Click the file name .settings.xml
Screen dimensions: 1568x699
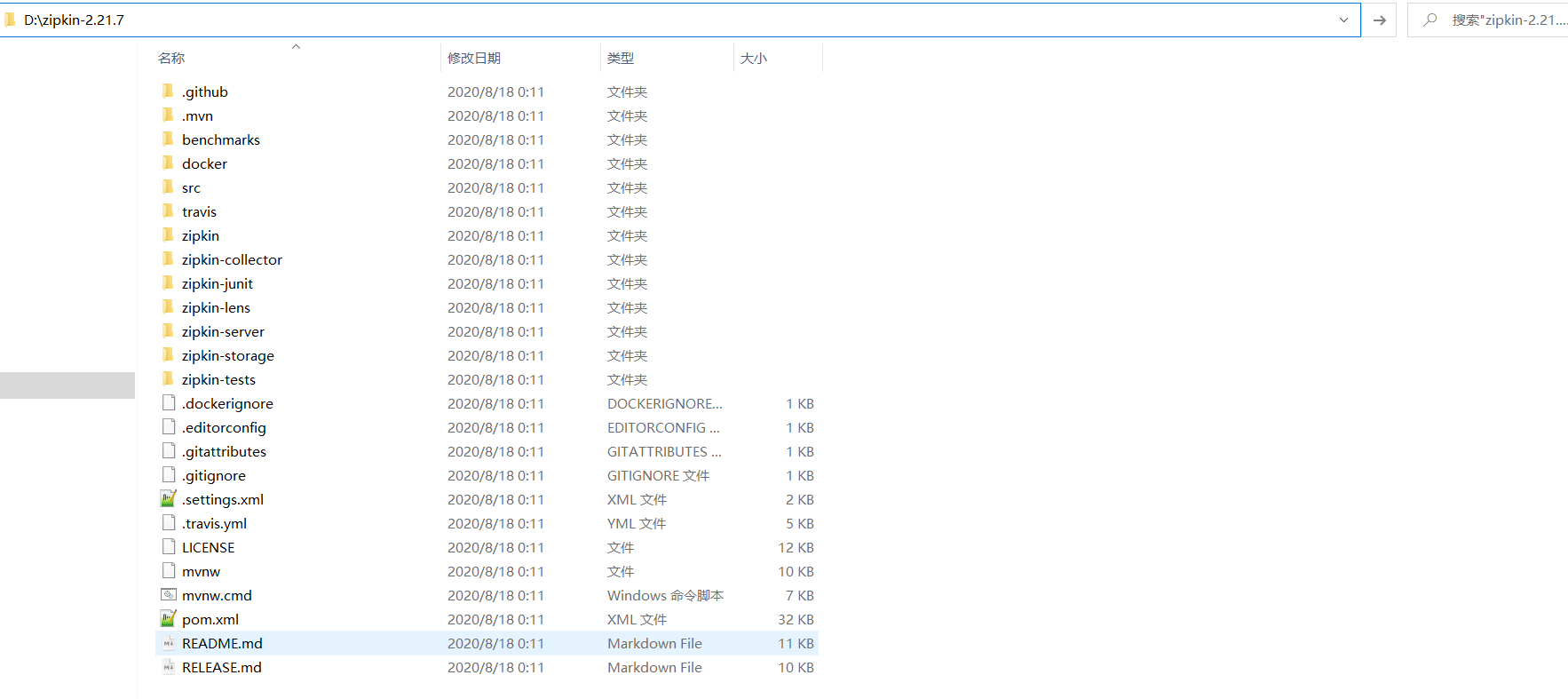[223, 499]
